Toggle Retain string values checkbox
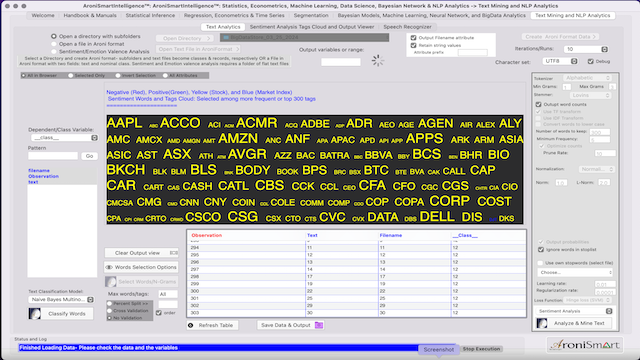 click(413, 45)
